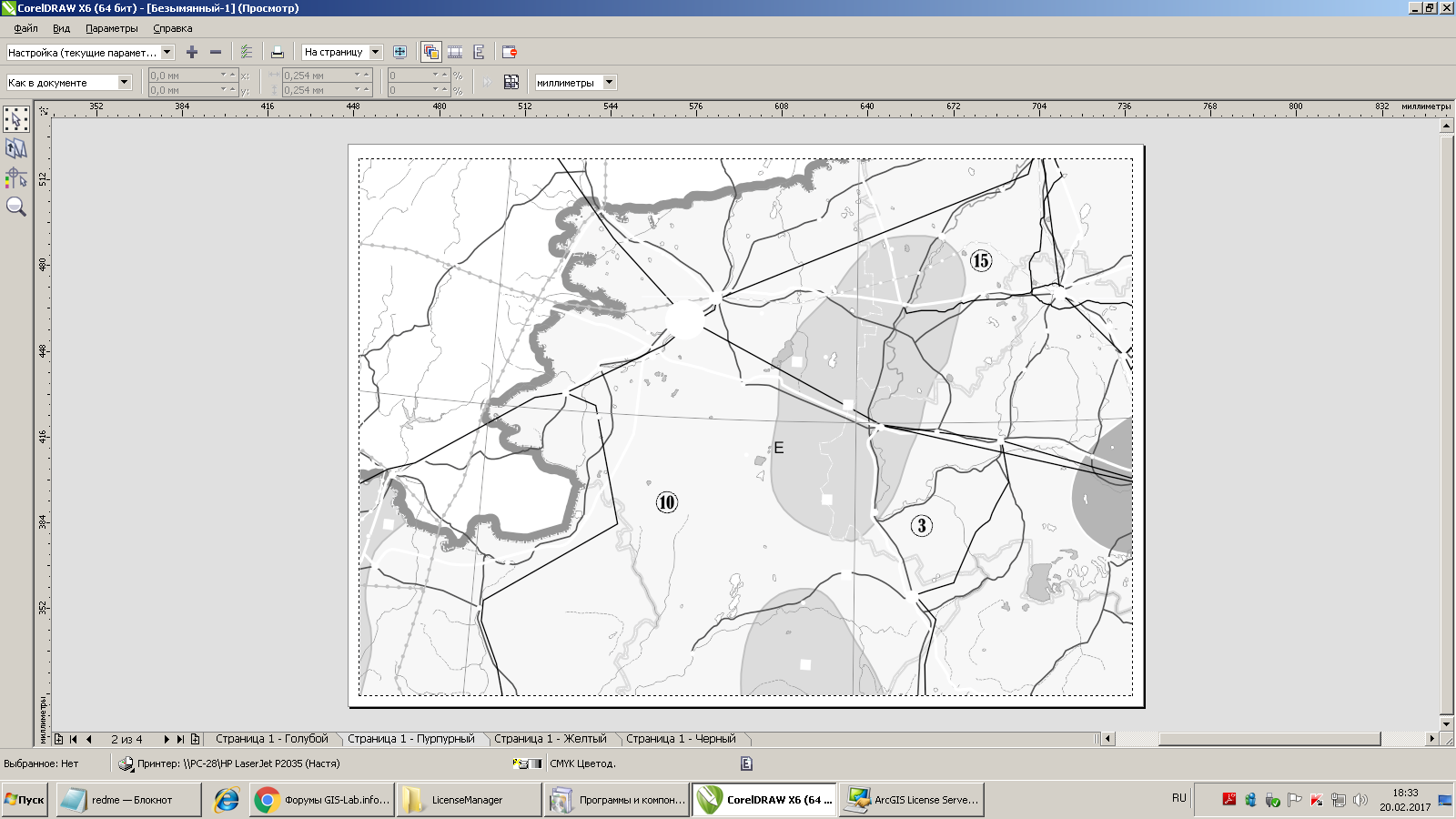Select the Imposition Layout tool

click(16, 148)
